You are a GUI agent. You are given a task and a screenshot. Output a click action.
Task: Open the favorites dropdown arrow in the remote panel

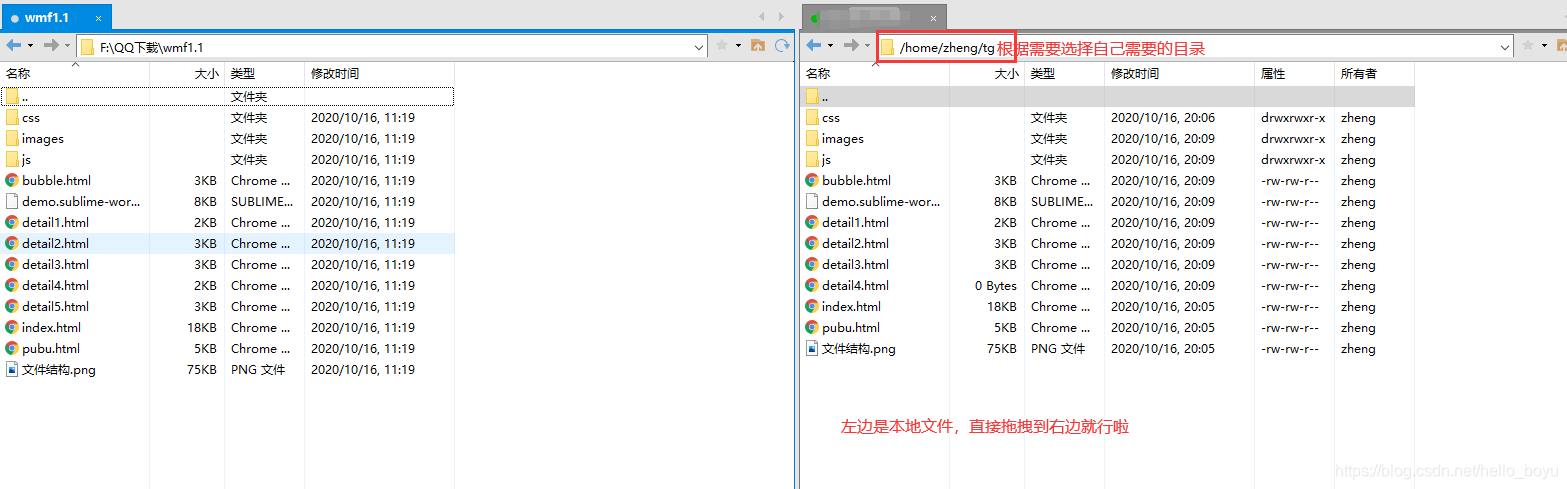pyautogui.click(x=1545, y=46)
